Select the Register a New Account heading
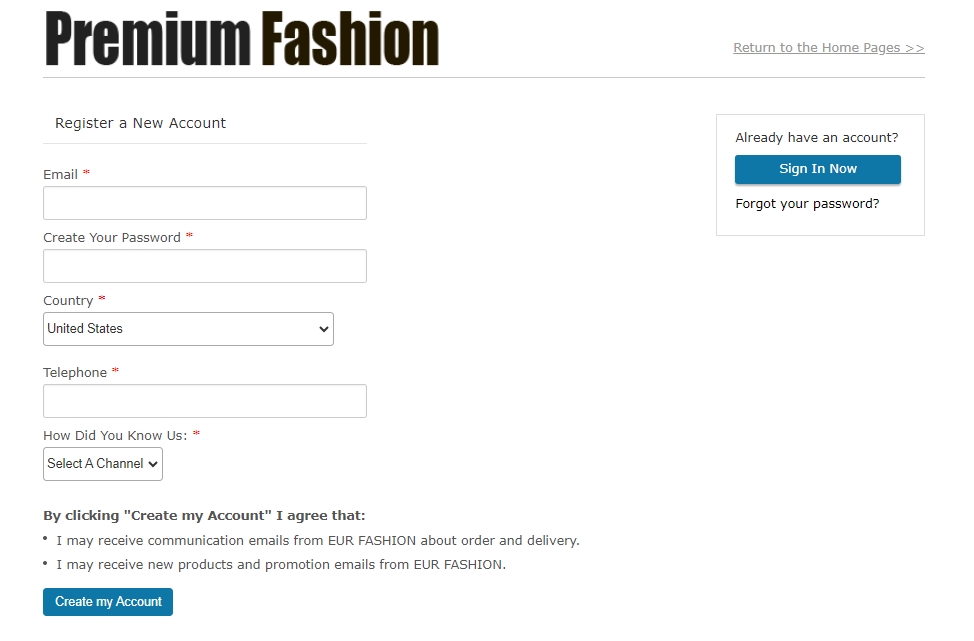974x641 pixels. [x=140, y=123]
